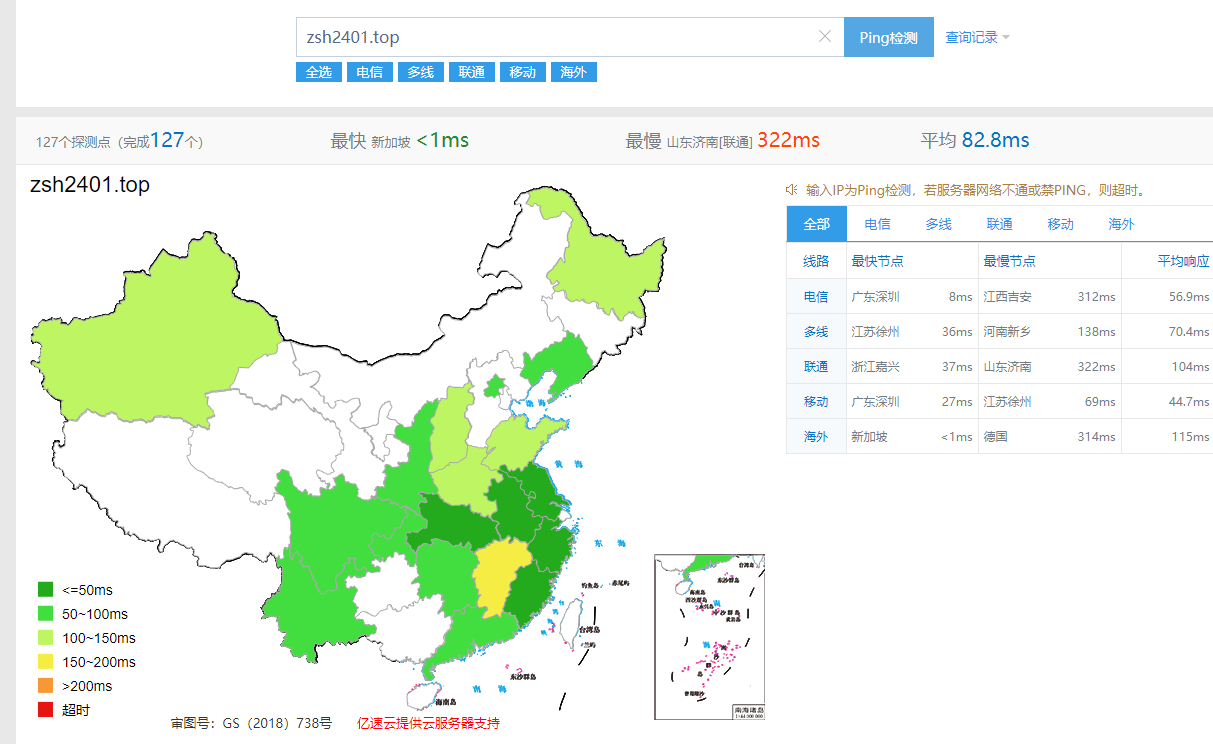Screen dimensions: 1213x744
Task: Open the 海外 tab in results table
Action: coord(1121,224)
